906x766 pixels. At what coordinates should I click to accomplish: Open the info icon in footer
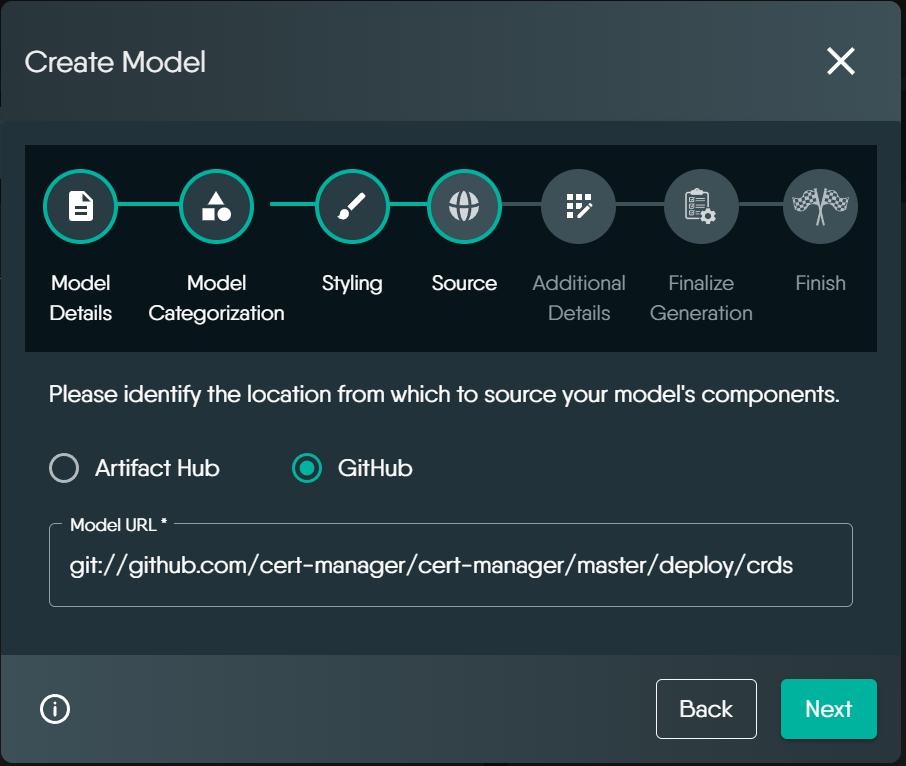55,709
